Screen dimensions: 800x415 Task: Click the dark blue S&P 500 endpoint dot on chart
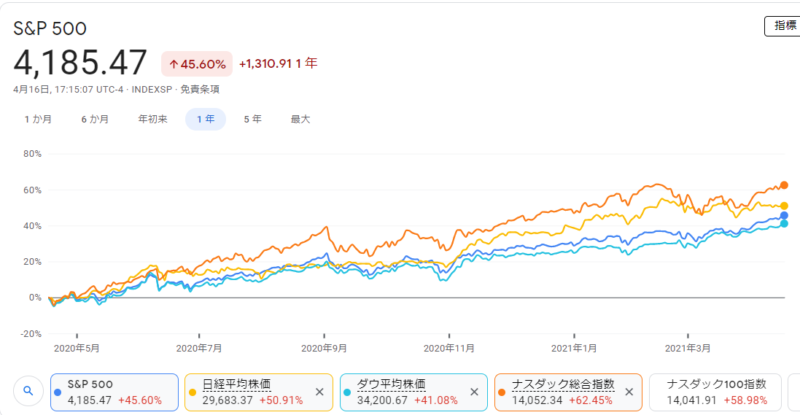click(784, 216)
